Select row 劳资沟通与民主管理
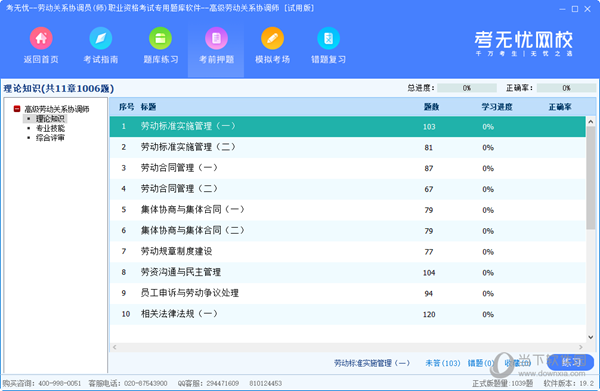The height and width of the screenshot is (391, 600). click(347, 272)
